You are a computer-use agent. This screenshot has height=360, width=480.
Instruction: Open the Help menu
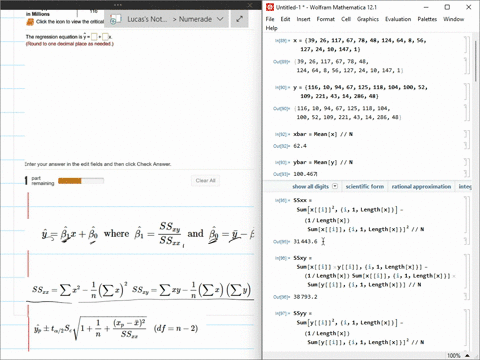tap(271, 28)
